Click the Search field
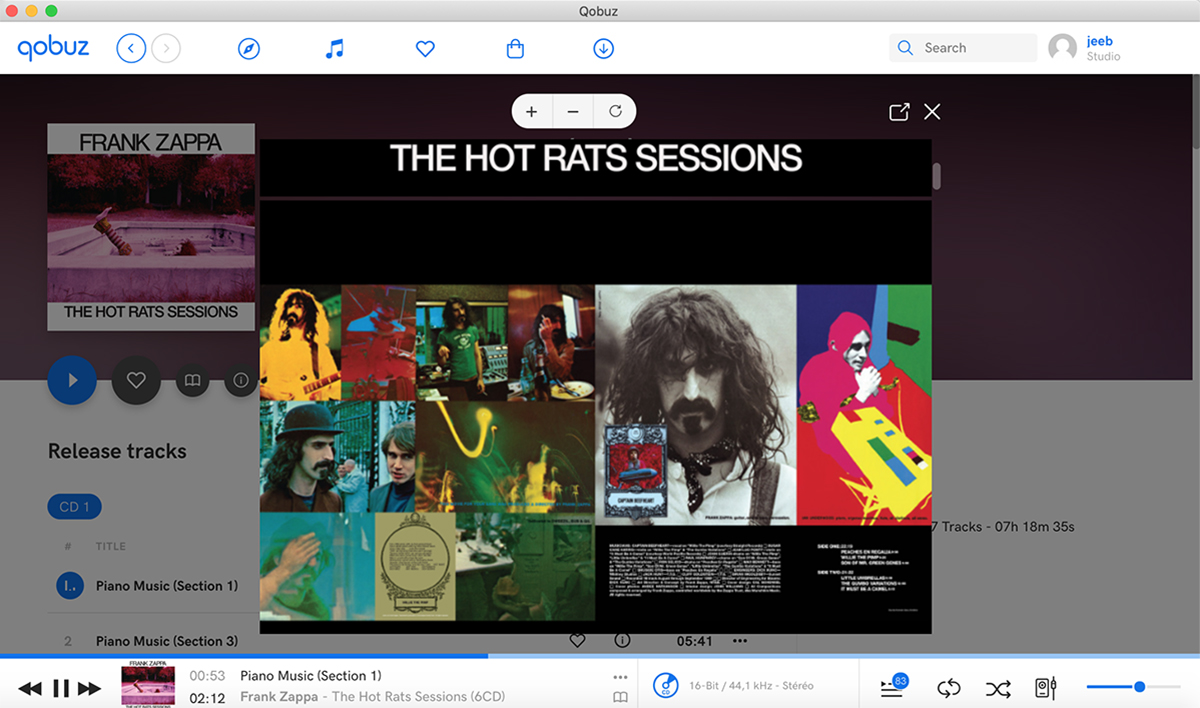This screenshot has width=1200, height=708. pyautogui.click(x=963, y=48)
